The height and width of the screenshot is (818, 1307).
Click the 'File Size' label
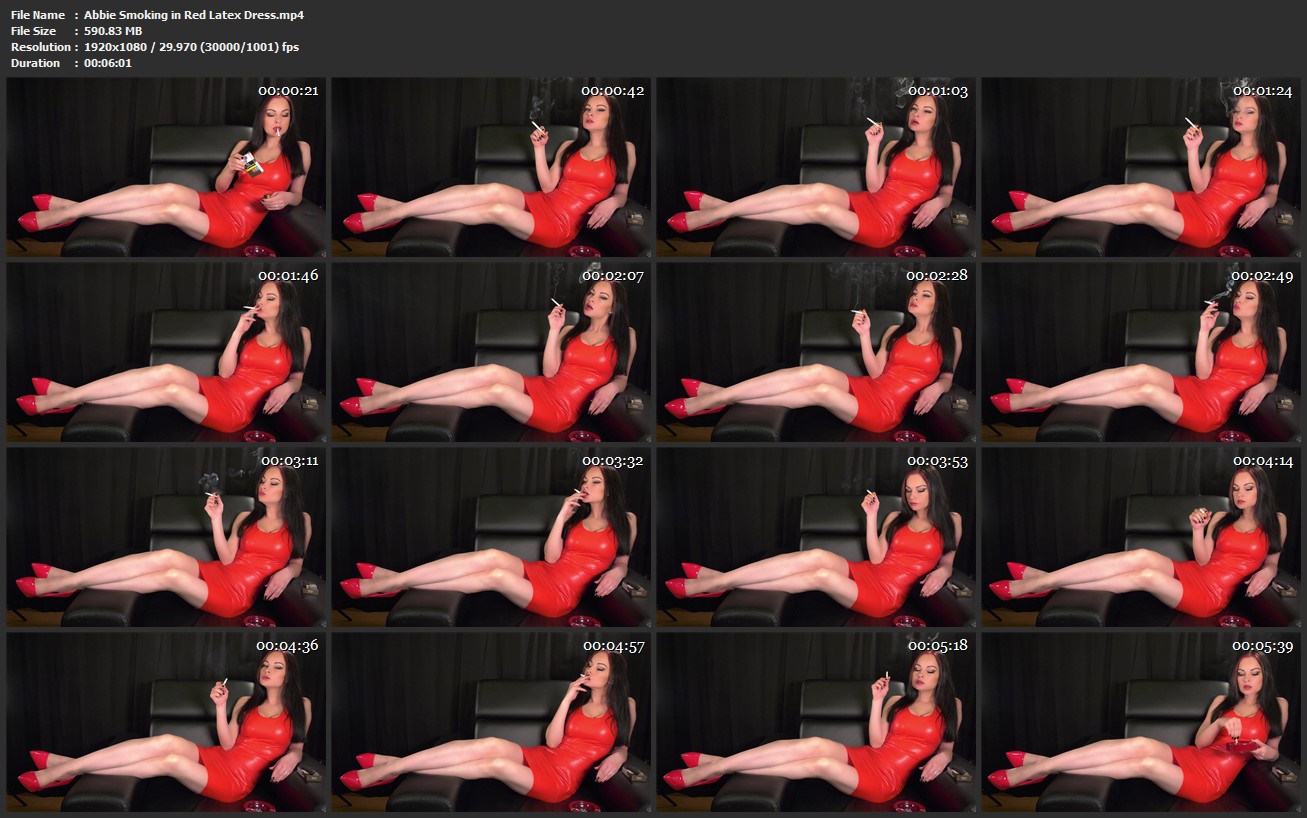(x=33, y=31)
